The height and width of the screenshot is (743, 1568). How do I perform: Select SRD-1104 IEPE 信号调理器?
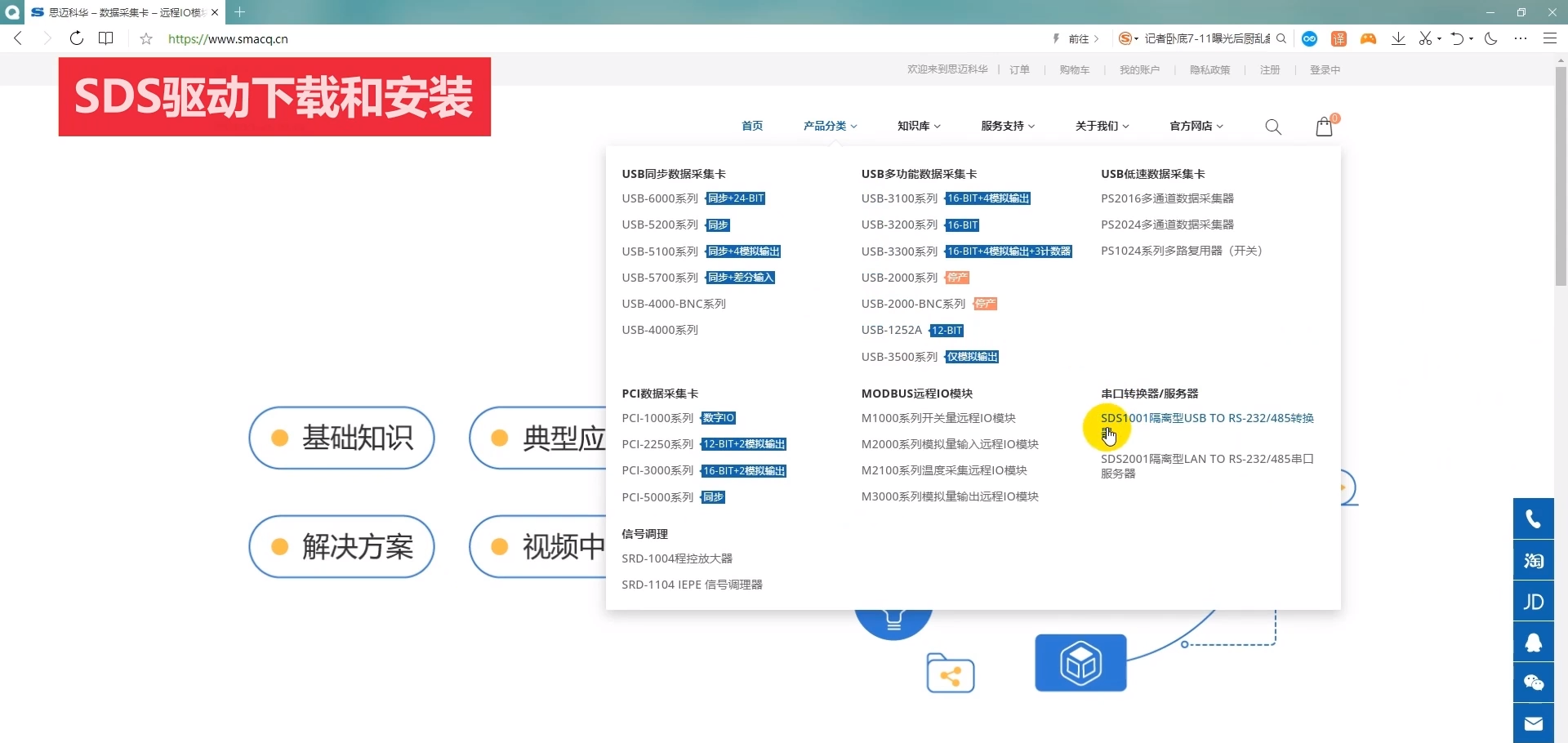tap(692, 585)
